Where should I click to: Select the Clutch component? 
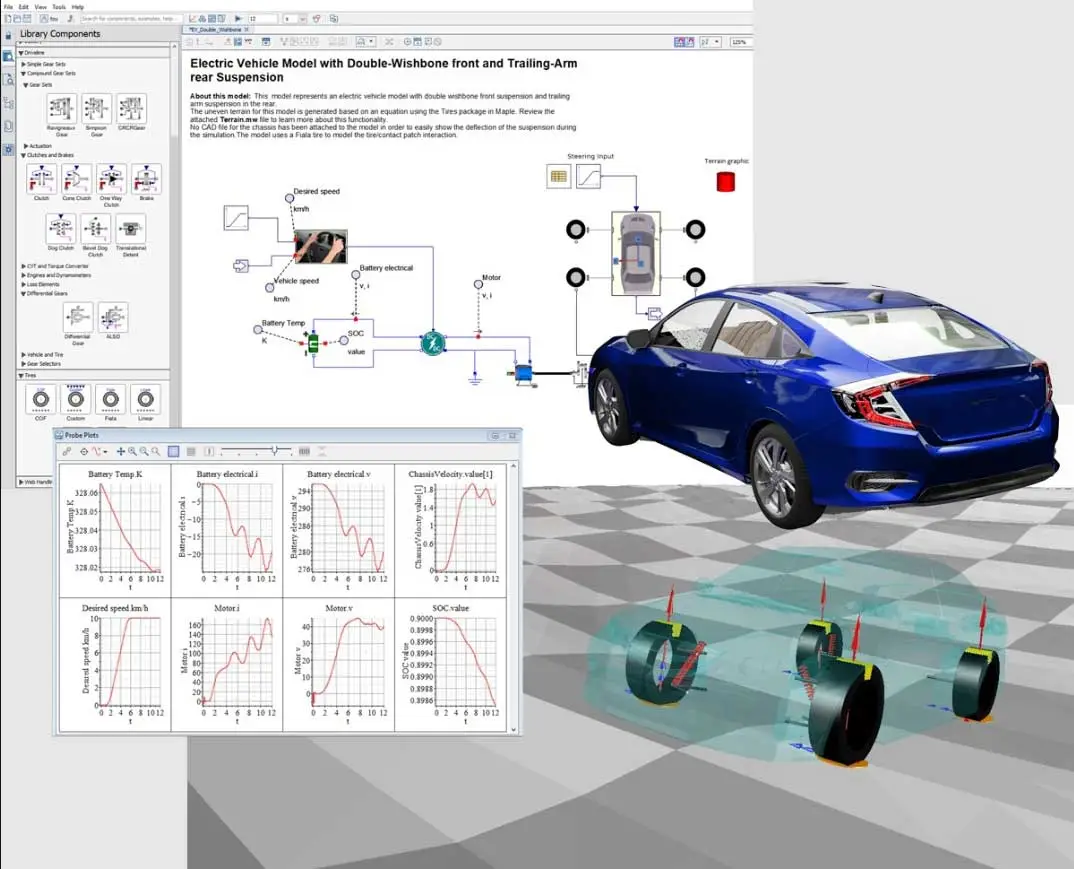tap(42, 179)
